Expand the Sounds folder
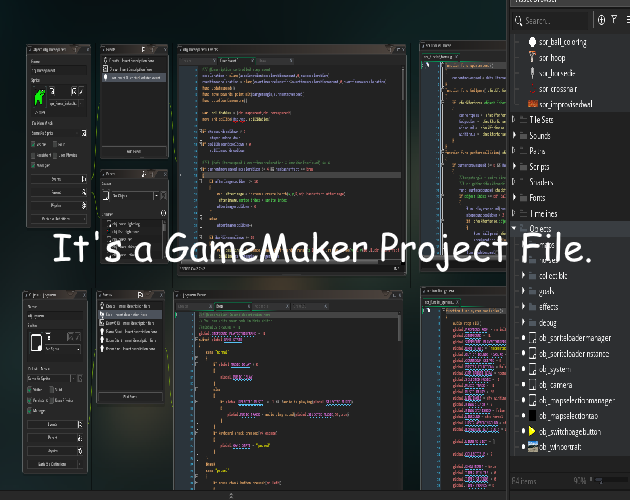 [514, 135]
